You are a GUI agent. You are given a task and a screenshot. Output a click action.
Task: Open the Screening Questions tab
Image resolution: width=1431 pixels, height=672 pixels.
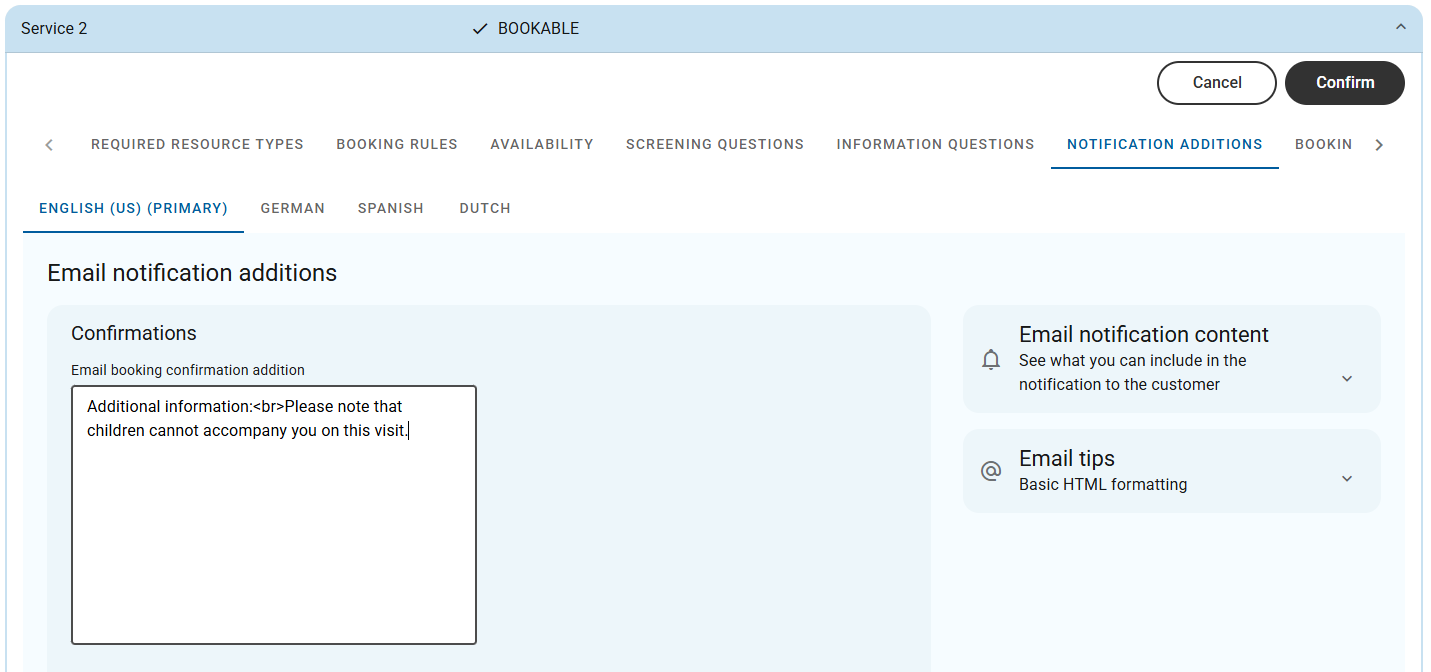tap(715, 144)
